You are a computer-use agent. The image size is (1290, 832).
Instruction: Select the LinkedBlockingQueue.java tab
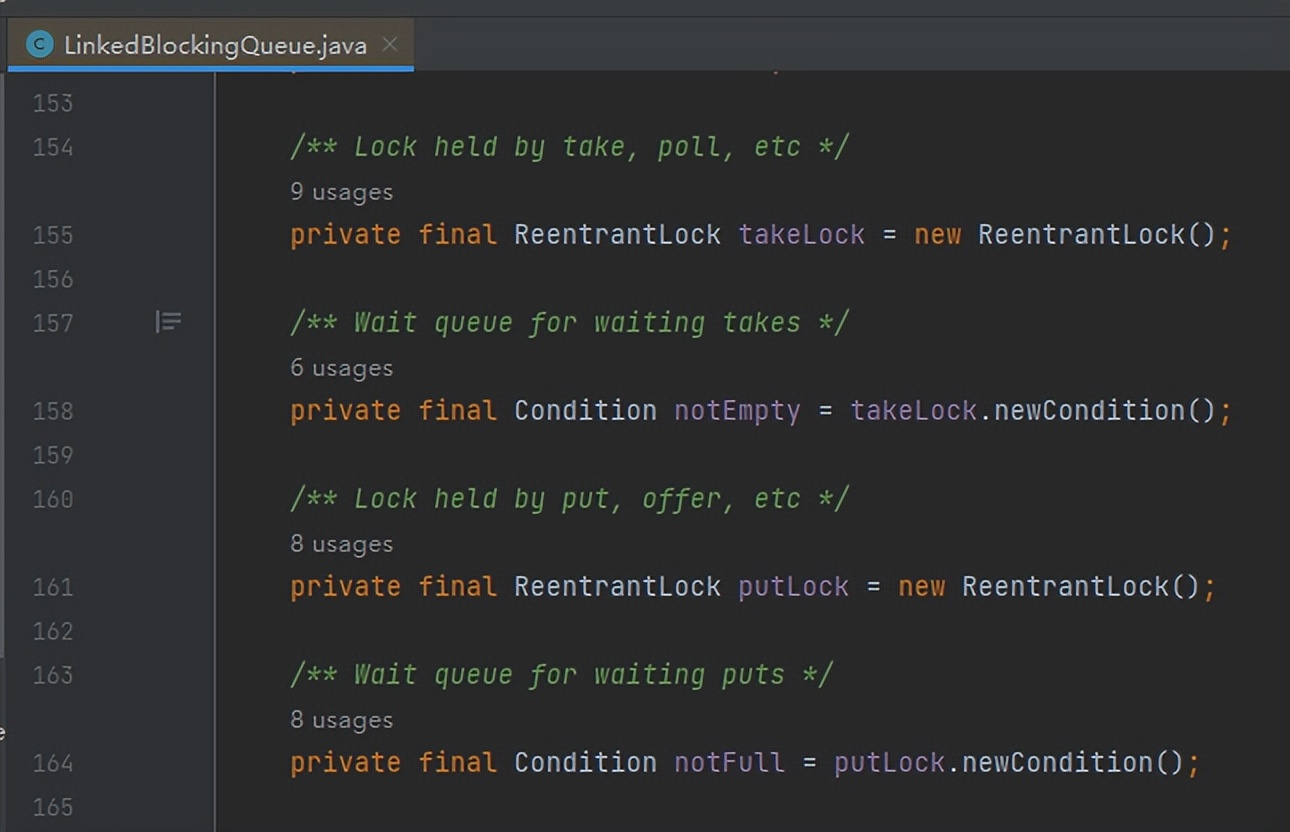pos(210,45)
